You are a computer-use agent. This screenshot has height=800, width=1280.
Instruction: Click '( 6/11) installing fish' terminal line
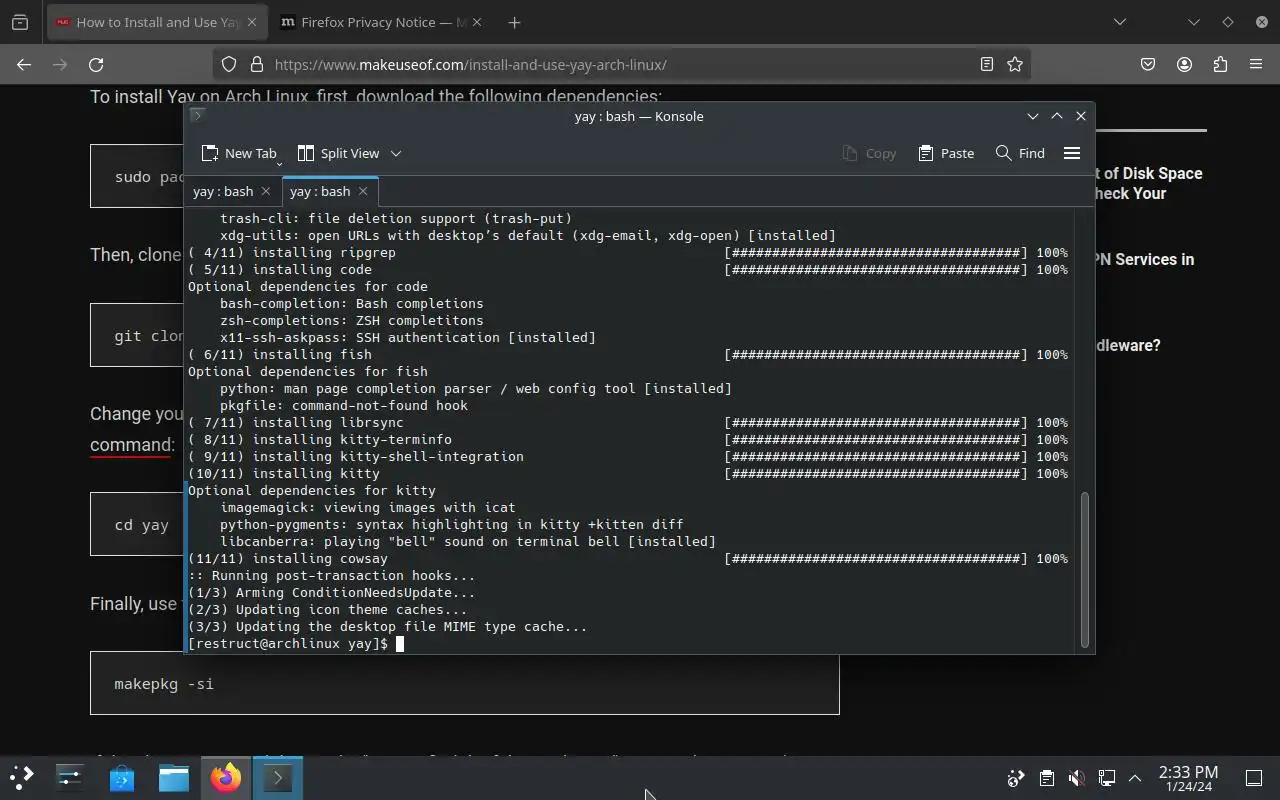pos(280,354)
